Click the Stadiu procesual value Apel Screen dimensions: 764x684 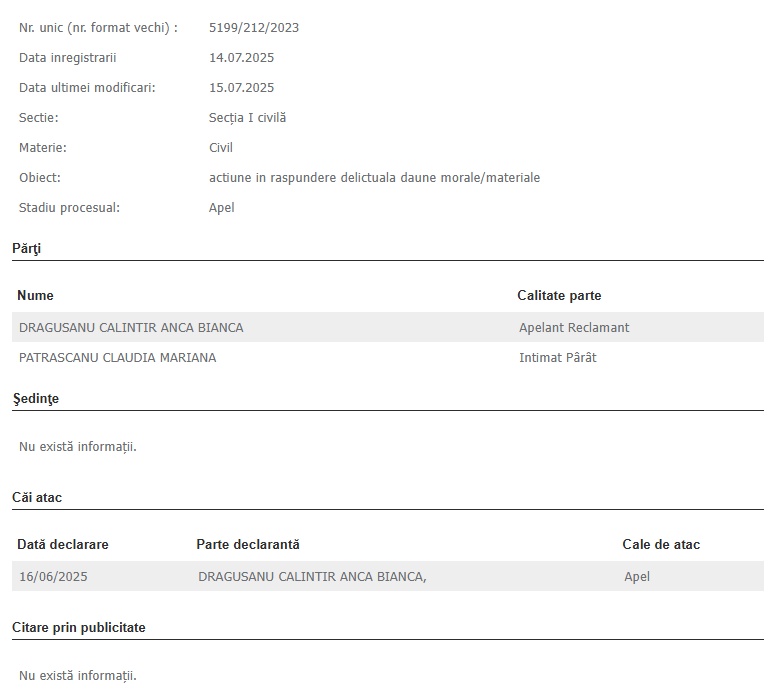[222, 208]
